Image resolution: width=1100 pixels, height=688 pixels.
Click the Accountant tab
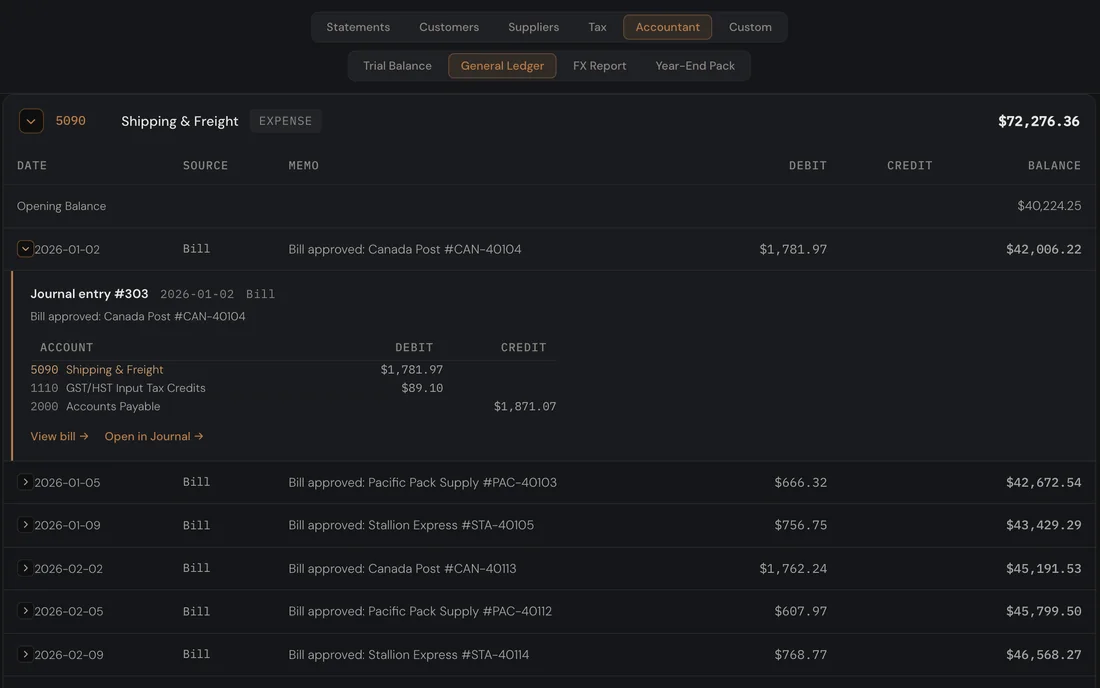667,27
